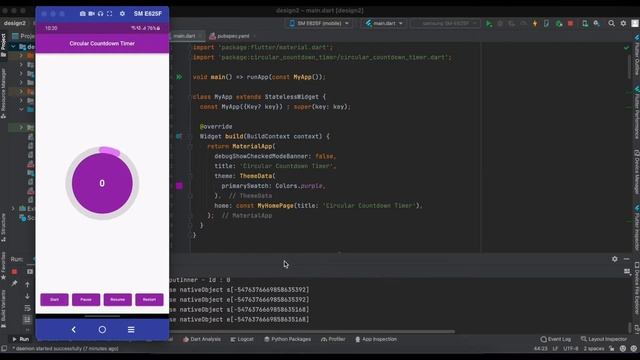Image resolution: width=640 pixels, height=360 pixels.
Task: Open the Layout Inspector
Action: 604,339
